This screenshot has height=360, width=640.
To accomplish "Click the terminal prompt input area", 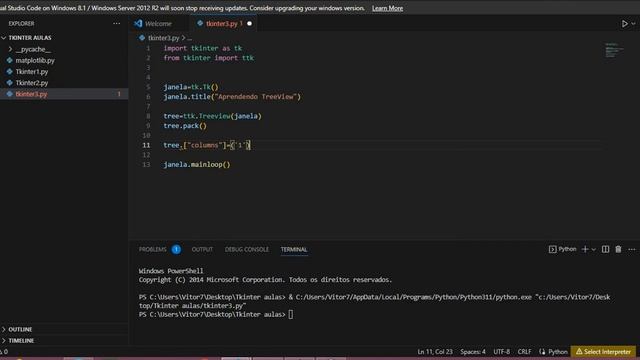I will click(x=291, y=314).
